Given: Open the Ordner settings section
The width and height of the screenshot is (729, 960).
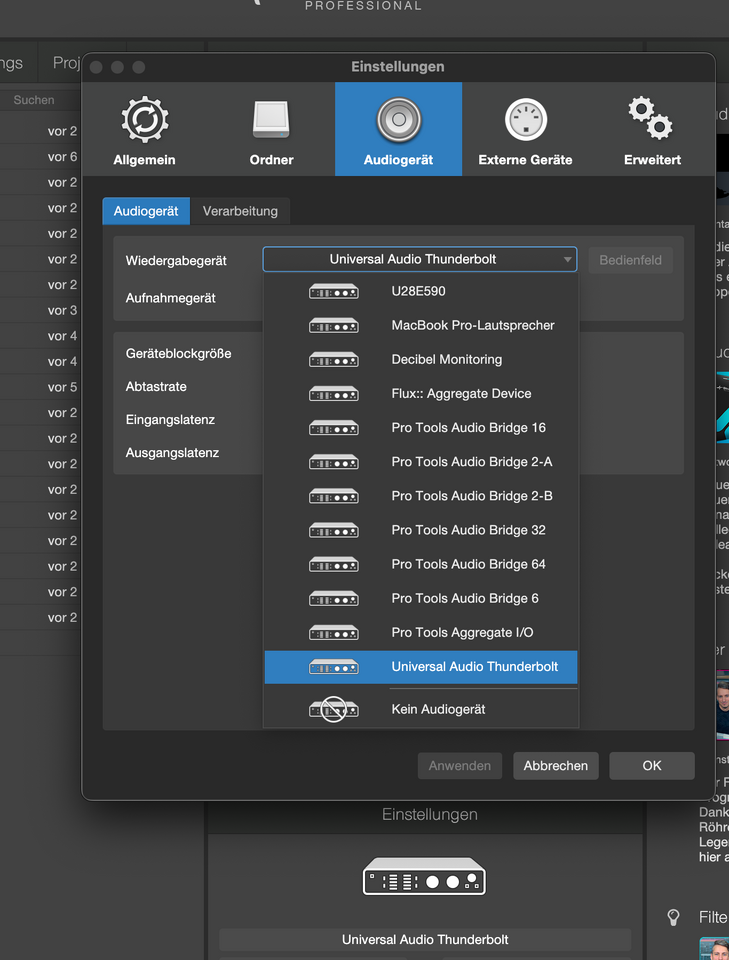Looking at the screenshot, I should [x=271, y=130].
